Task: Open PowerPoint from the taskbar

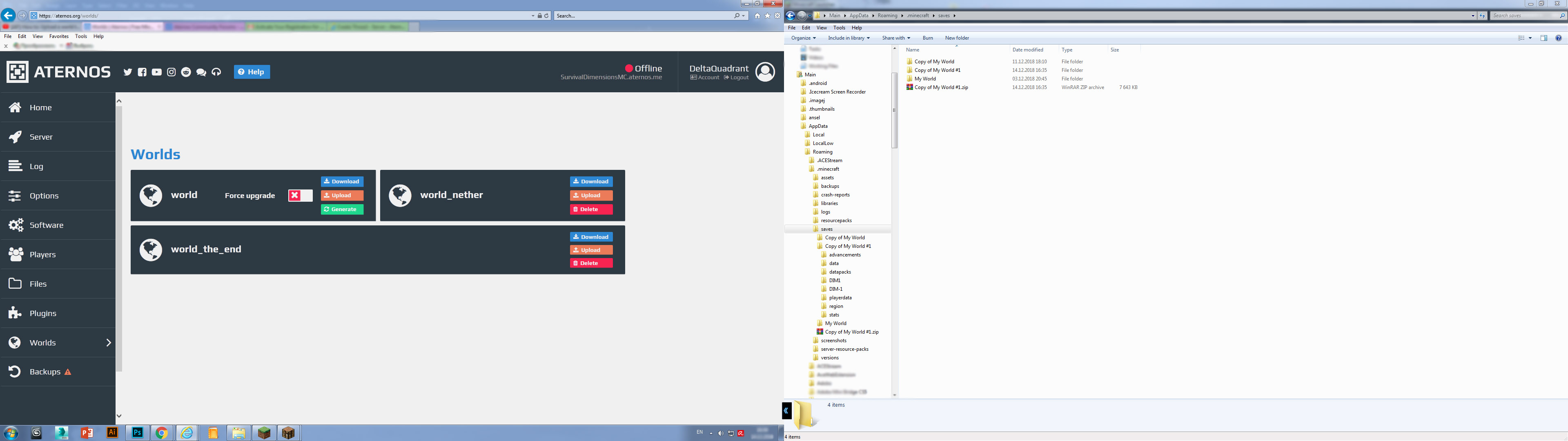Action: pos(87,432)
